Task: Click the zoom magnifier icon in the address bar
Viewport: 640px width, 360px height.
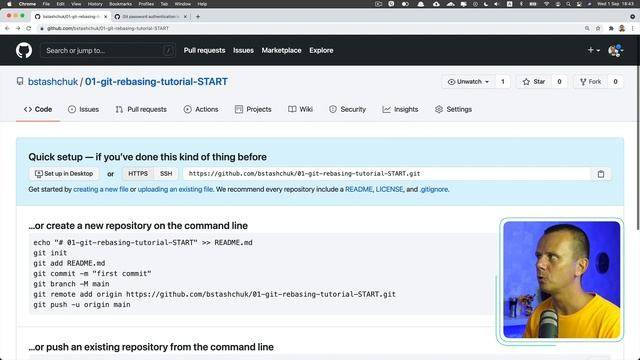Action: (587, 28)
